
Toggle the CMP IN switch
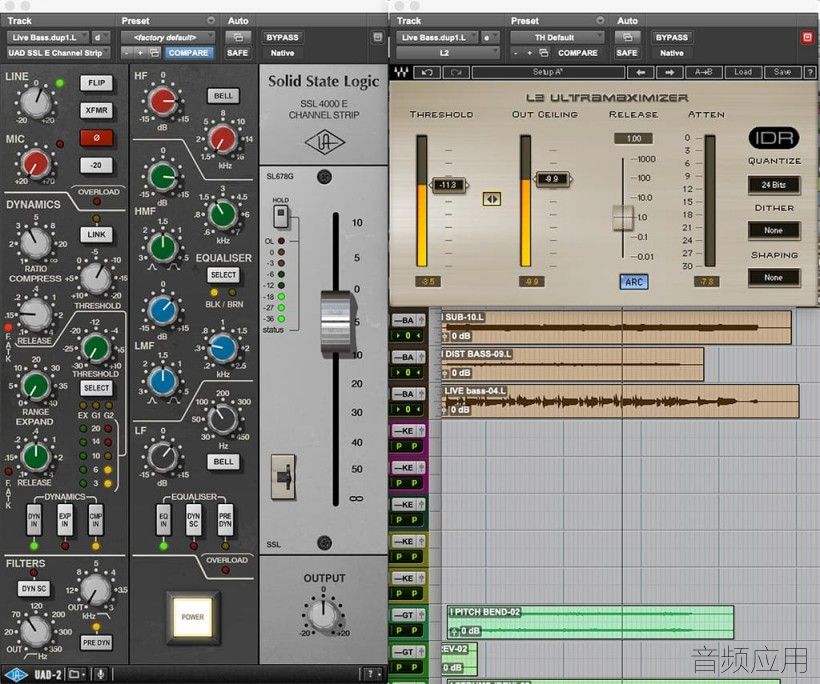tap(96, 520)
